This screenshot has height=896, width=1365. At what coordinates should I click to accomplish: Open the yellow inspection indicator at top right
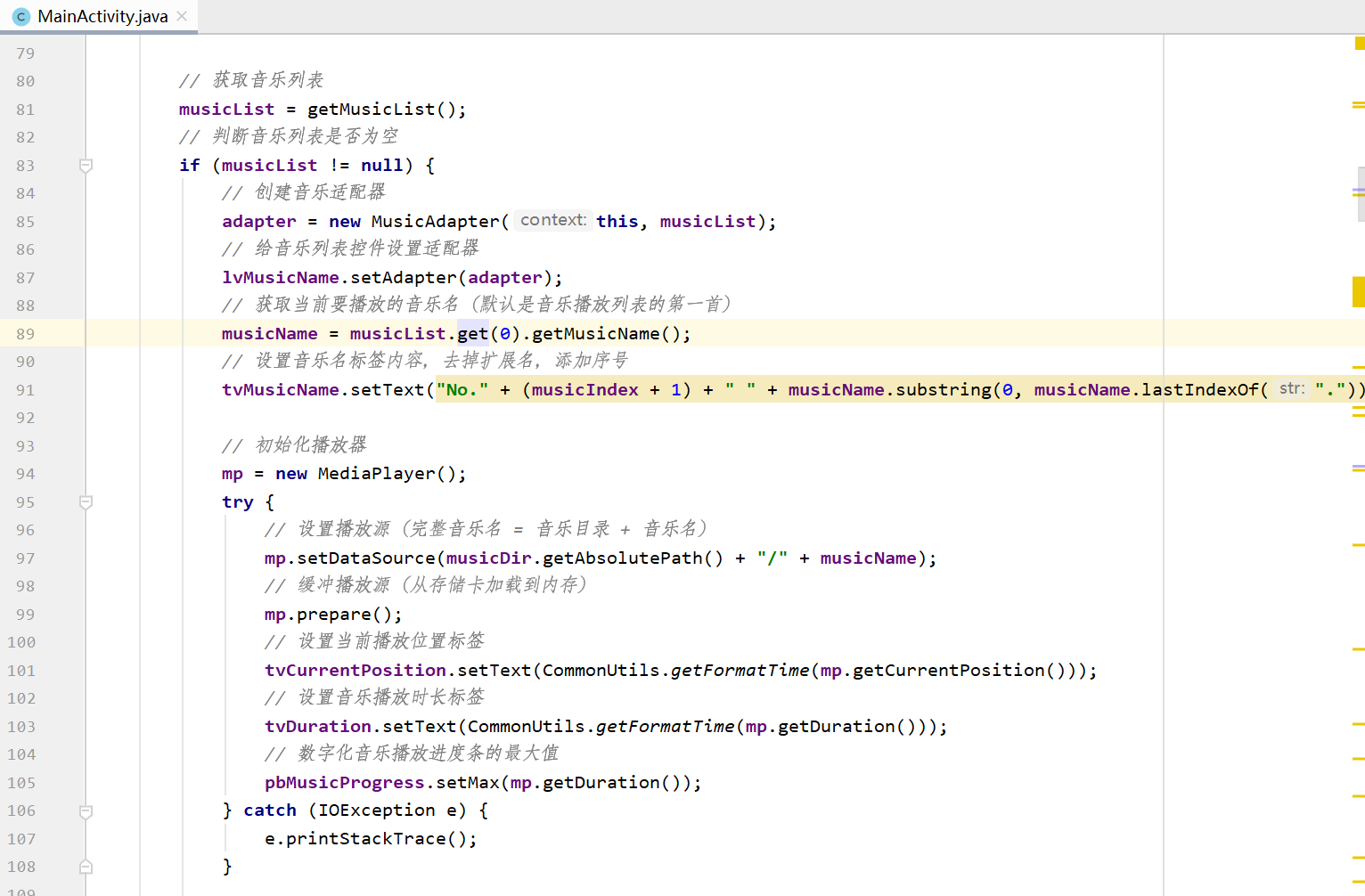point(1360,43)
